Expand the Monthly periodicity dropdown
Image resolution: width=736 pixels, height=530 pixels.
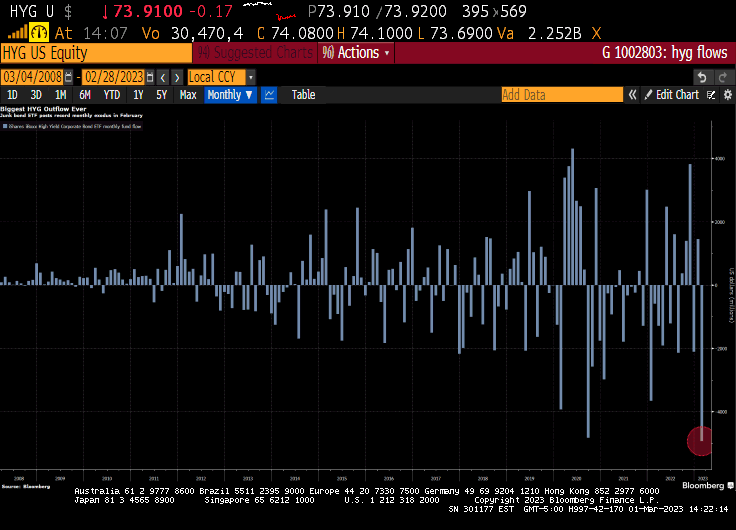(229, 95)
